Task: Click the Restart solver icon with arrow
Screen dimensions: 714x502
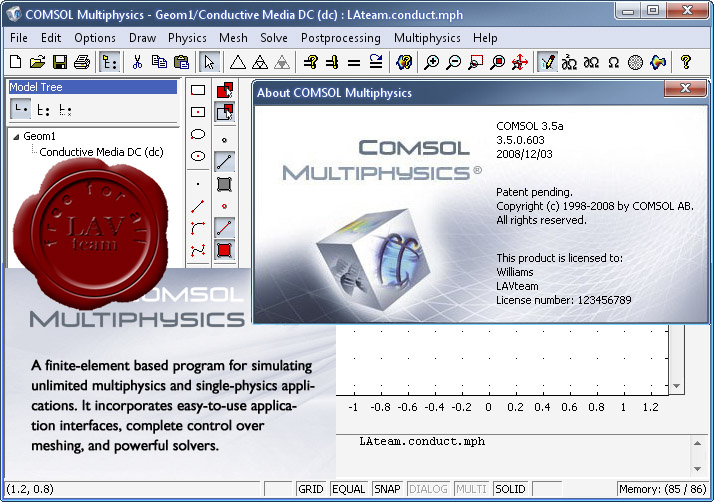Action: point(376,62)
